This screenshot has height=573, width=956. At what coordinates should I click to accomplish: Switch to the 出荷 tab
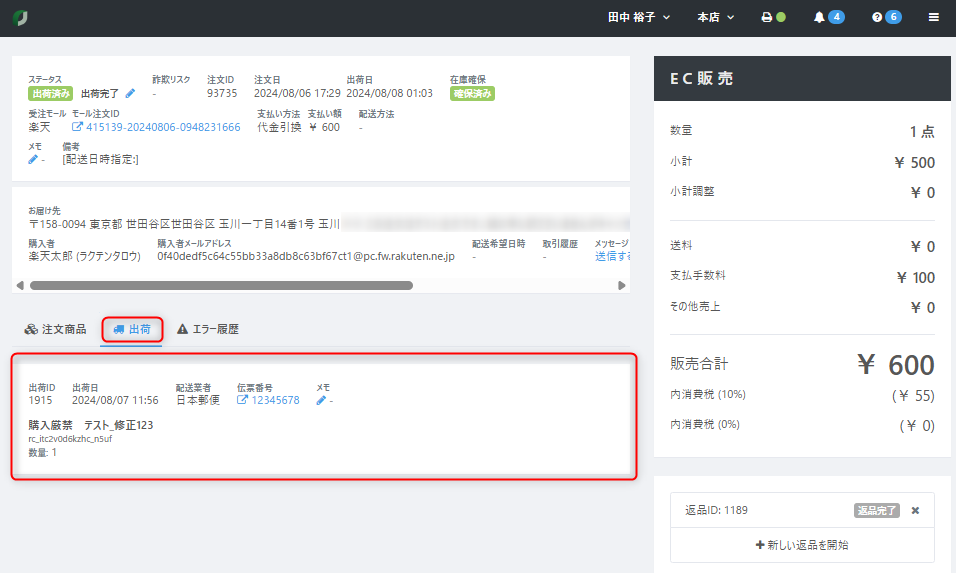pyautogui.click(x=132, y=329)
